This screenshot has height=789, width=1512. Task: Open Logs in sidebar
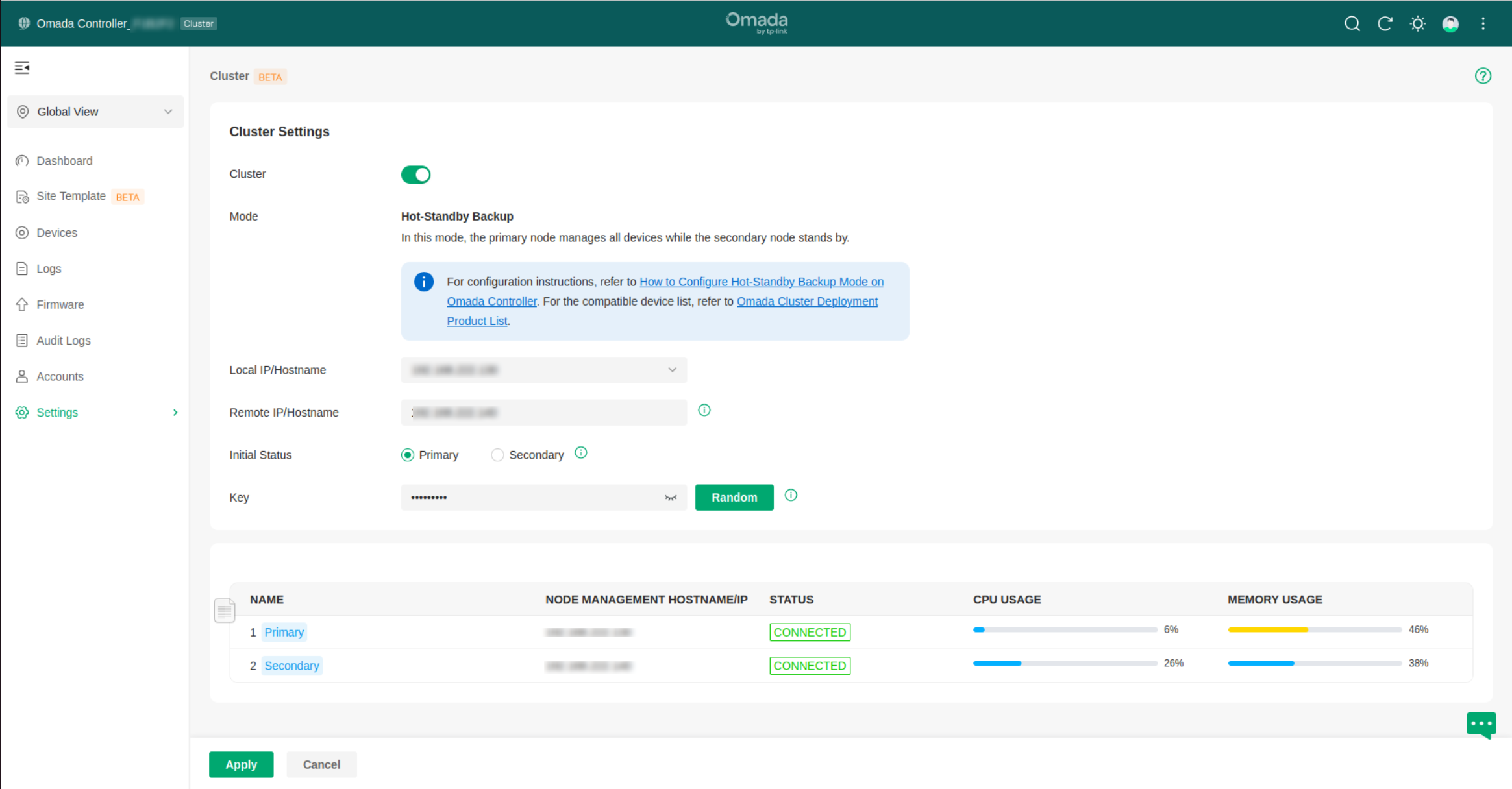(x=49, y=269)
